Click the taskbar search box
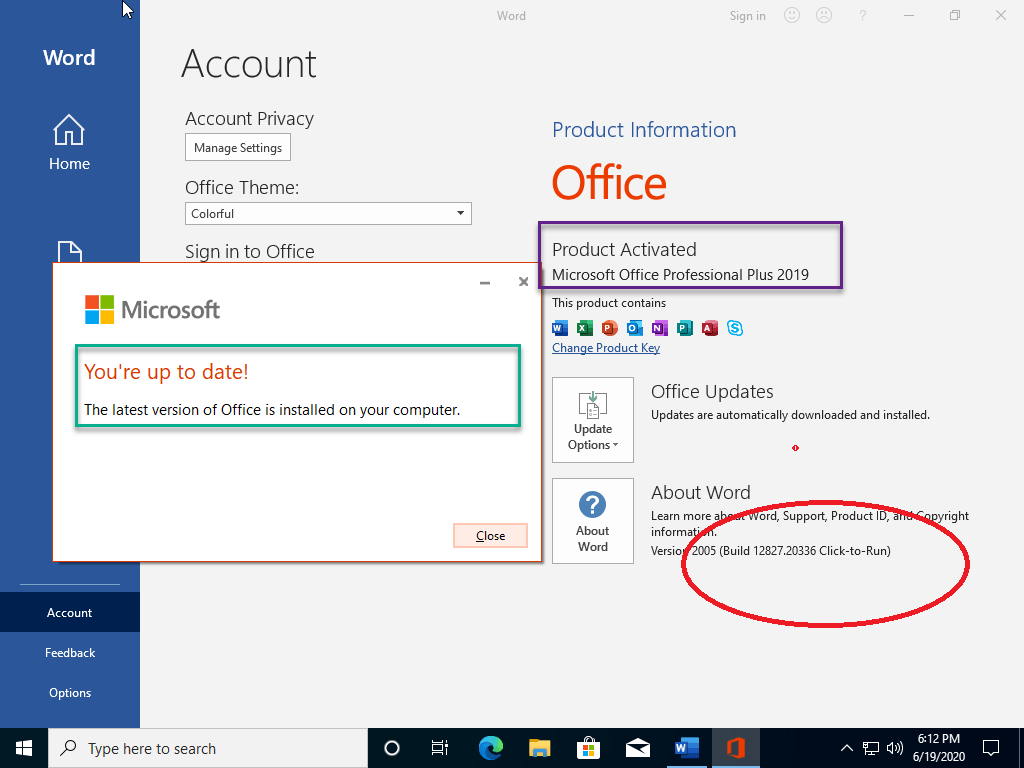This screenshot has height=768, width=1024. pyautogui.click(x=208, y=748)
